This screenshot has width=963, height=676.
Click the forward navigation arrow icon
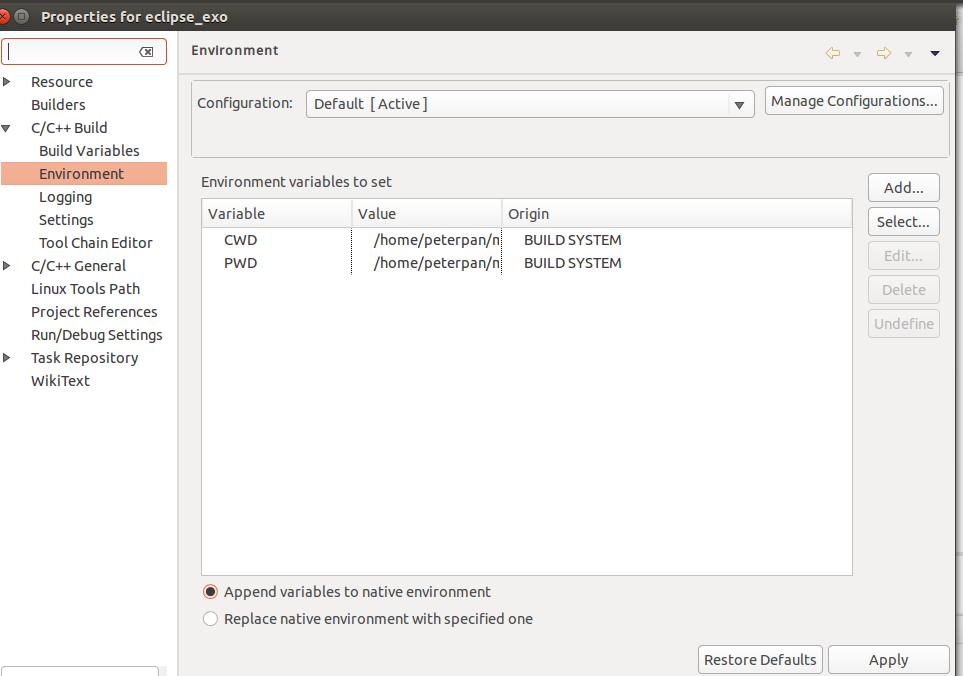[883, 53]
